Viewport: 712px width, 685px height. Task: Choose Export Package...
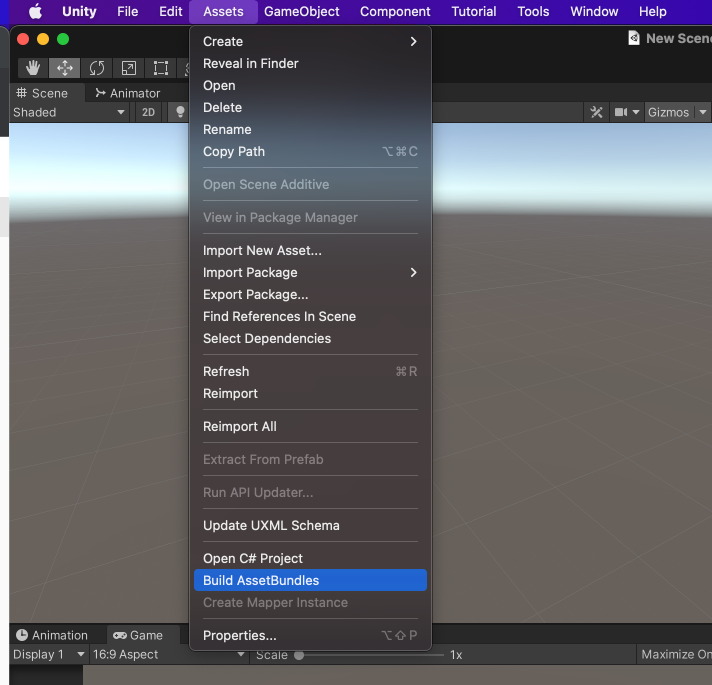310,295
